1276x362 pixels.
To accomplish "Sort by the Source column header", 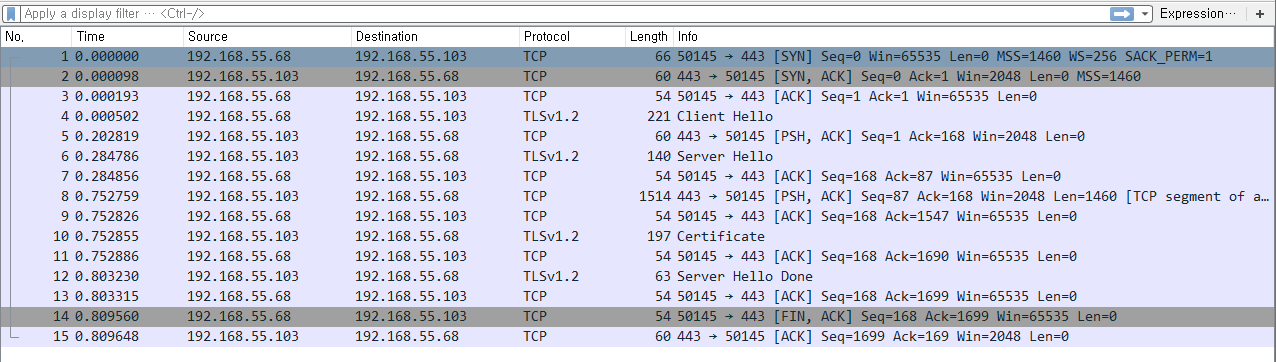I will (266, 36).
